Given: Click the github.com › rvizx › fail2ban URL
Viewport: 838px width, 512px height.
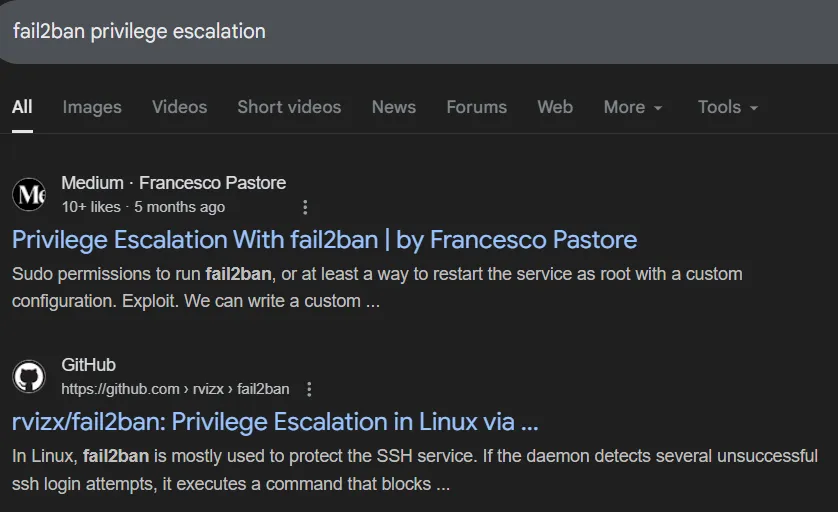Looking at the screenshot, I should [x=175, y=389].
